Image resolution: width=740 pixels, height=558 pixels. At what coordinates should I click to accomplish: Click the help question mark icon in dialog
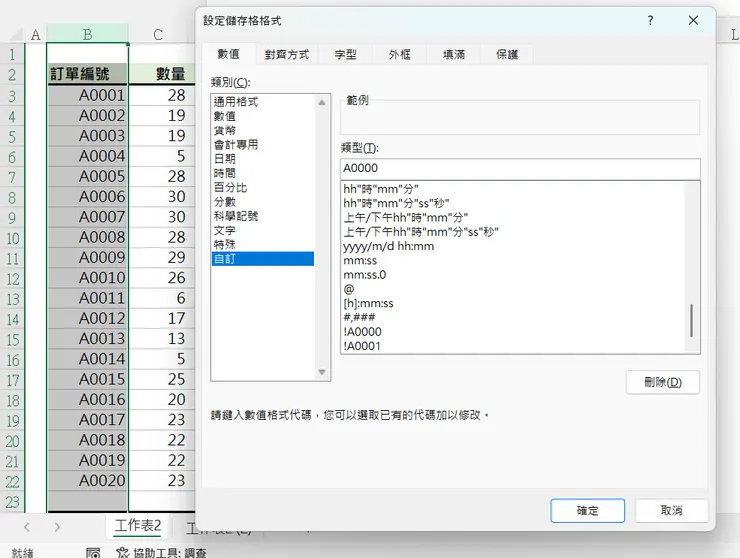tap(650, 20)
